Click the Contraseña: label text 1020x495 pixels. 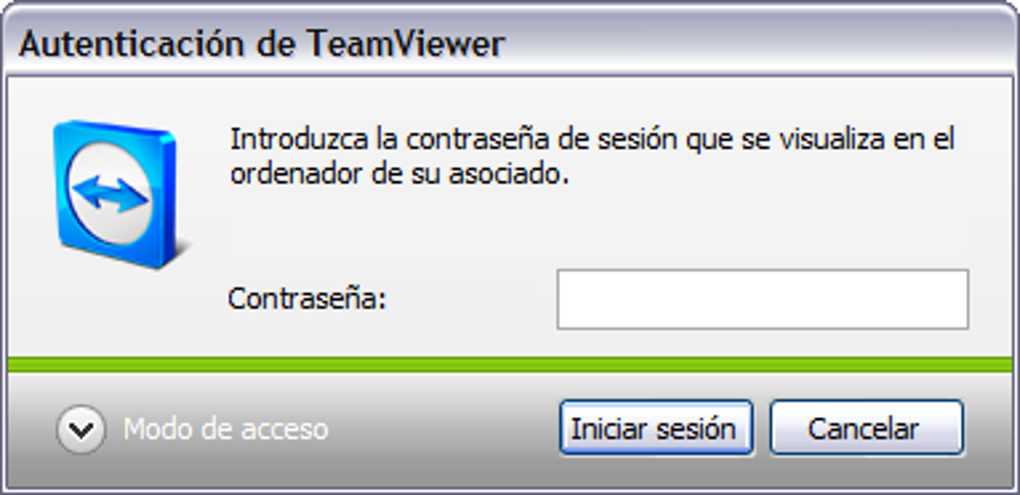[307, 299]
